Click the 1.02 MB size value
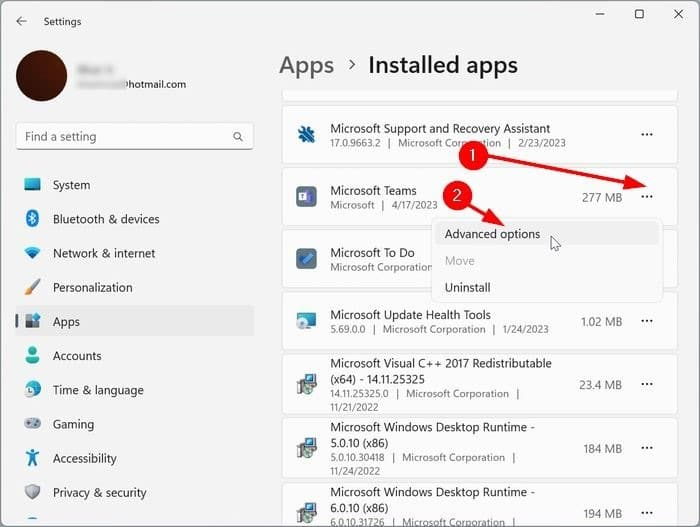Screen dimensions: 700x527 [601, 322]
